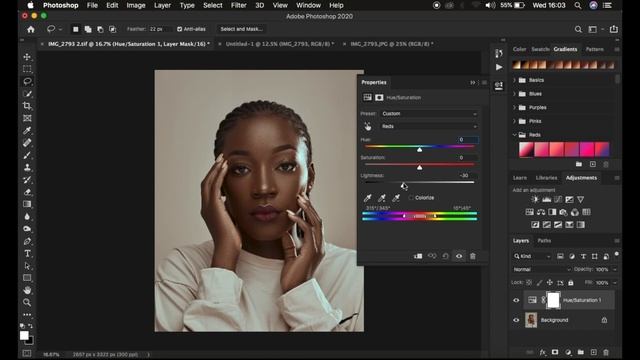Toggle lock transparent pixels
The image size is (640, 360).
coord(529,282)
